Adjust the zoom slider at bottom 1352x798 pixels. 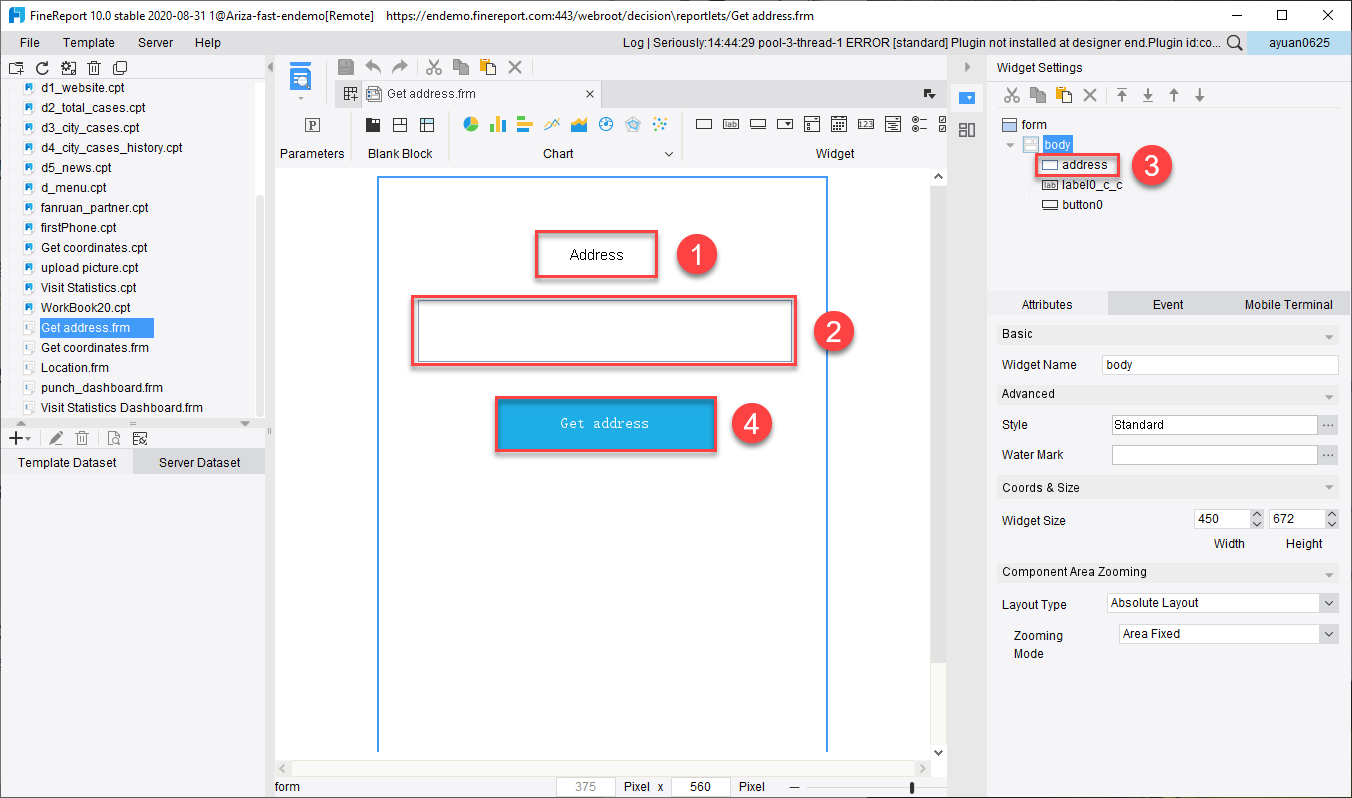click(x=912, y=787)
